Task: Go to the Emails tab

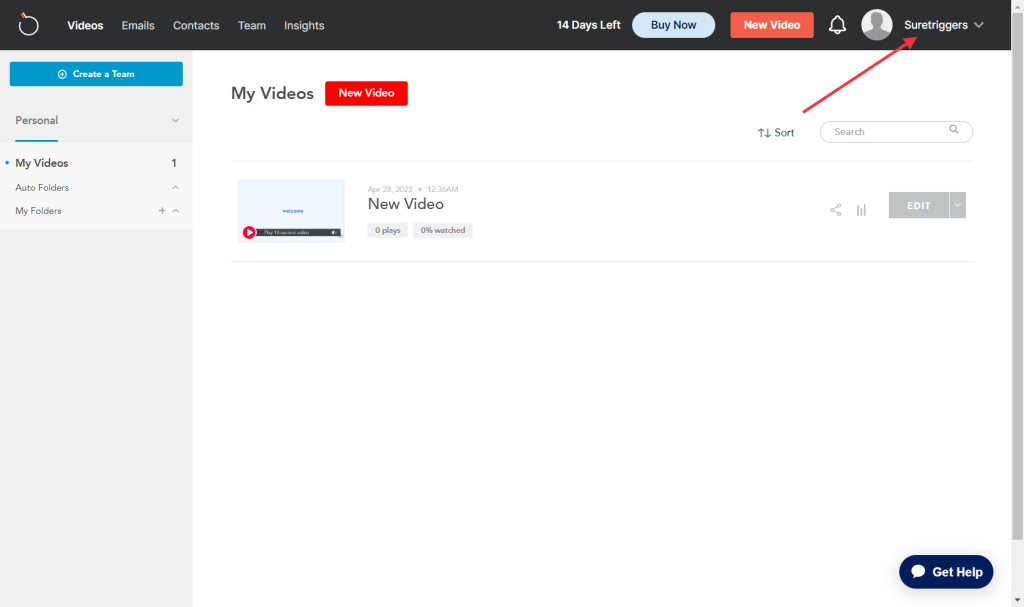Action: [138, 25]
